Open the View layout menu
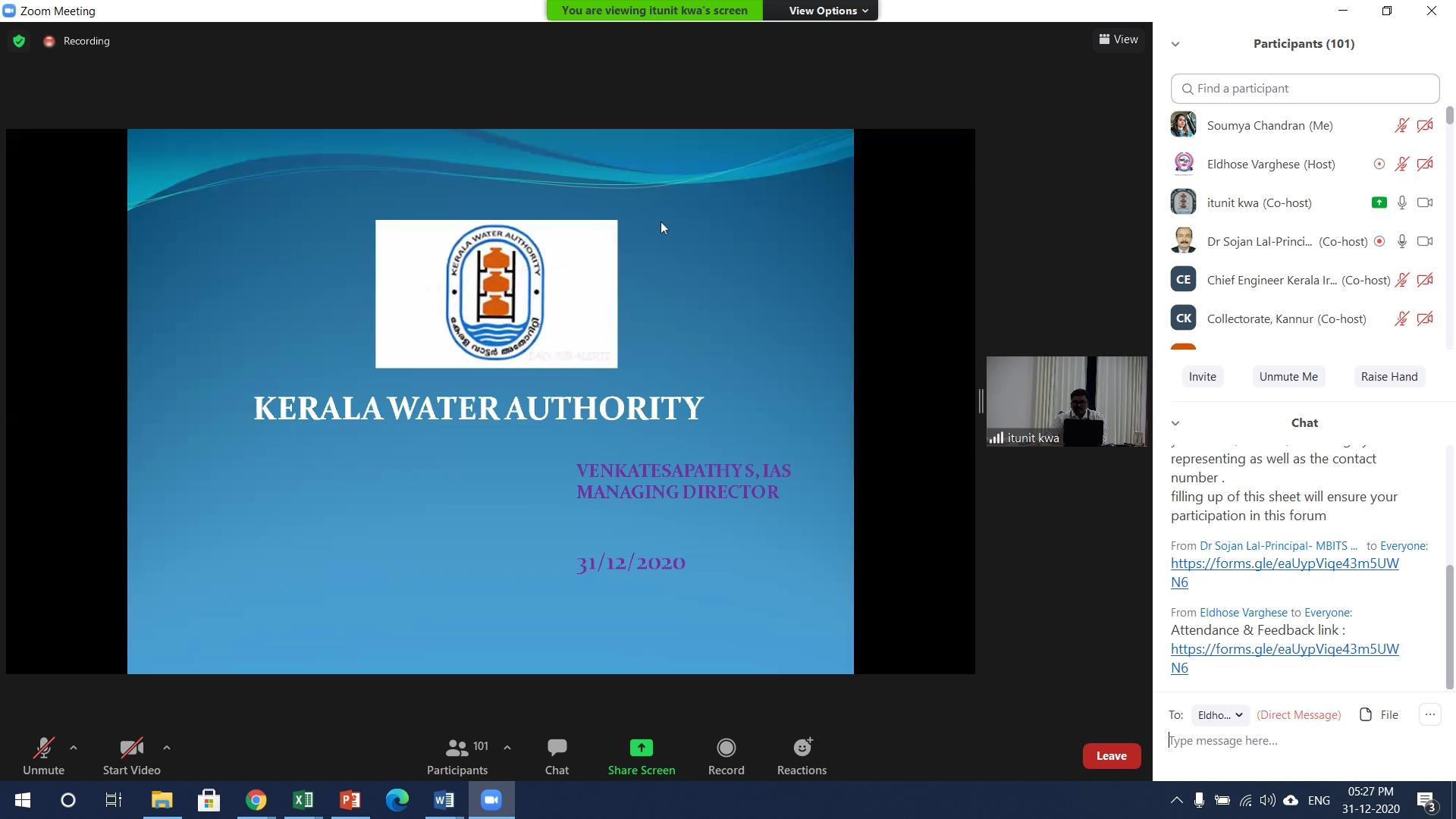This screenshot has width=1456, height=819. [x=1119, y=39]
